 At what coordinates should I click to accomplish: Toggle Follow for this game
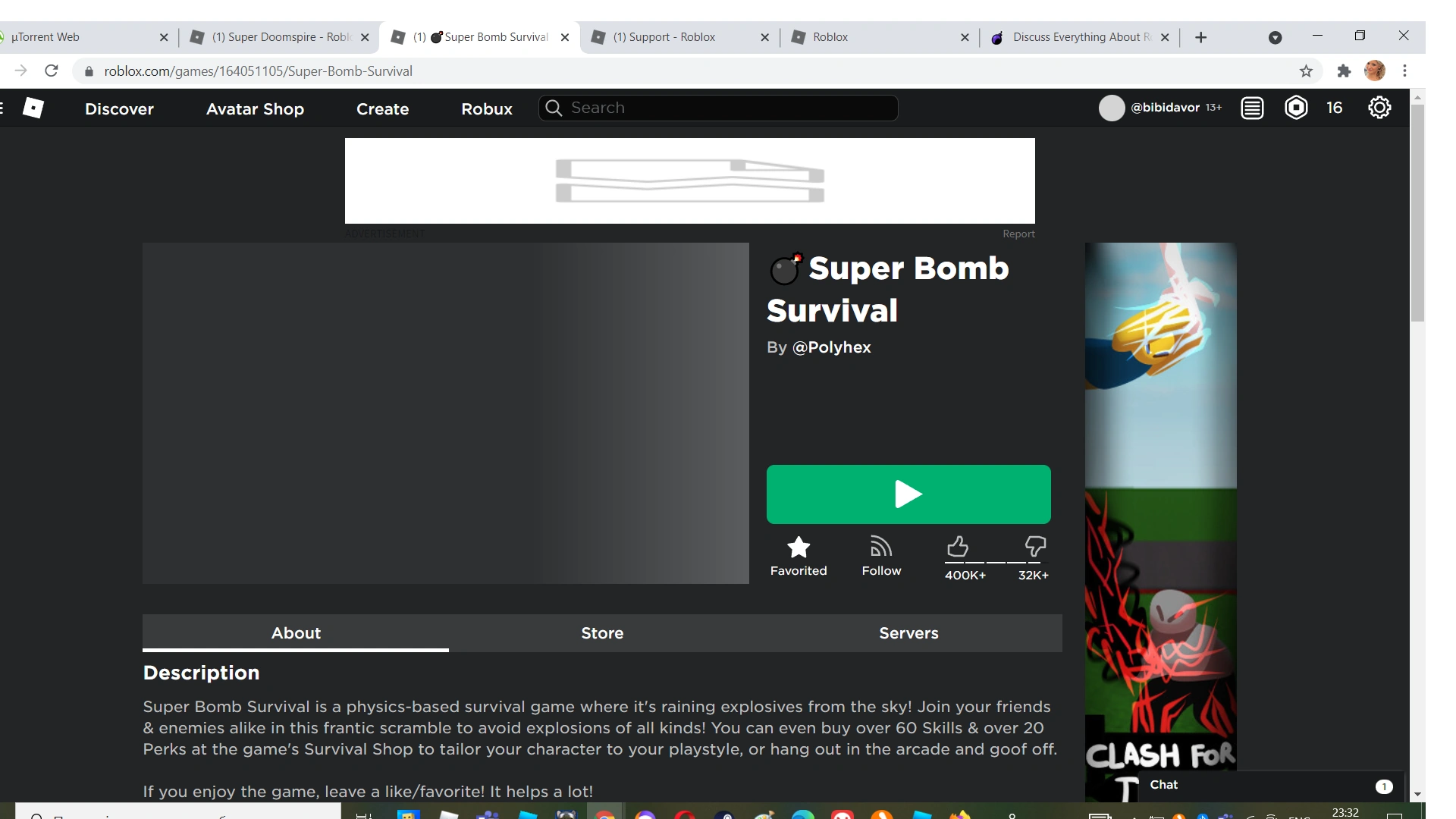(x=881, y=548)
